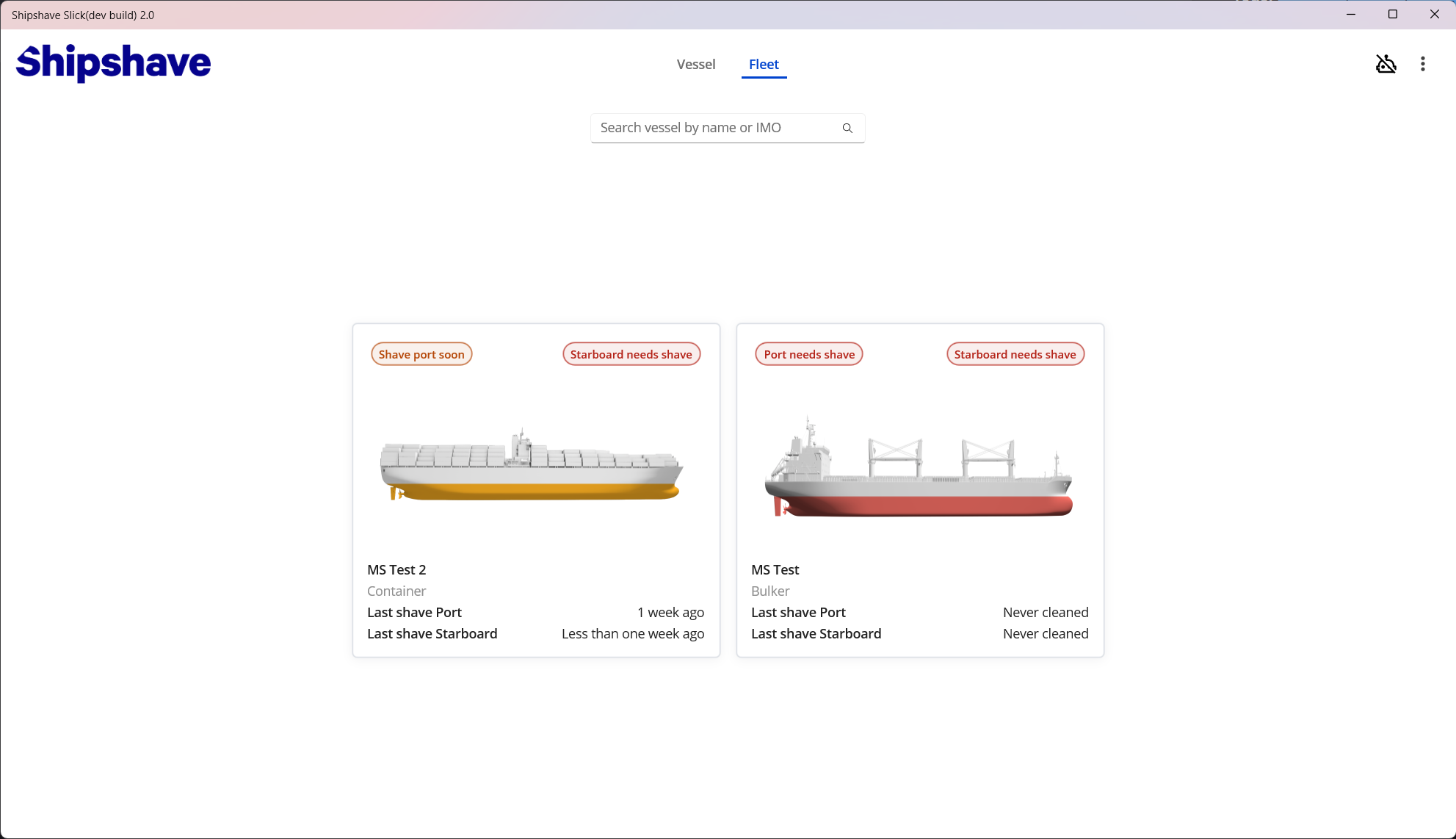
Task: Open the three-dot overflow menu
Action: (1422, 64)
